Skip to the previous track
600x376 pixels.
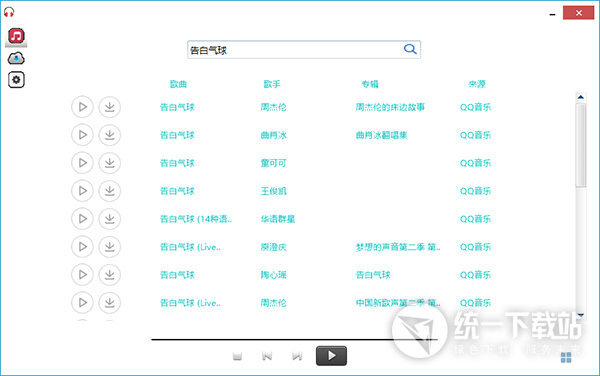[267, 356]
